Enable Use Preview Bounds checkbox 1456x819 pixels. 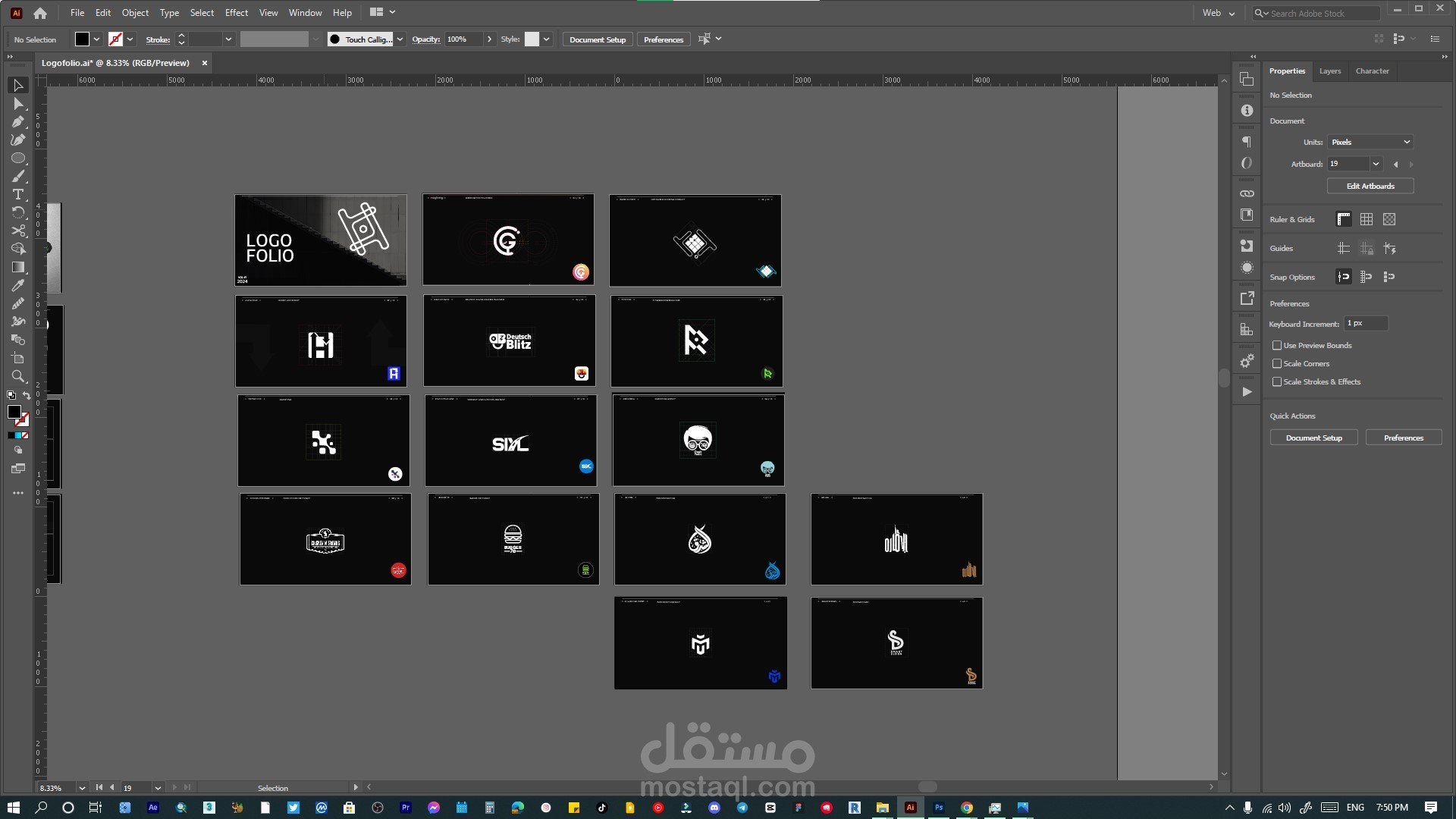tap(1277, 345)
